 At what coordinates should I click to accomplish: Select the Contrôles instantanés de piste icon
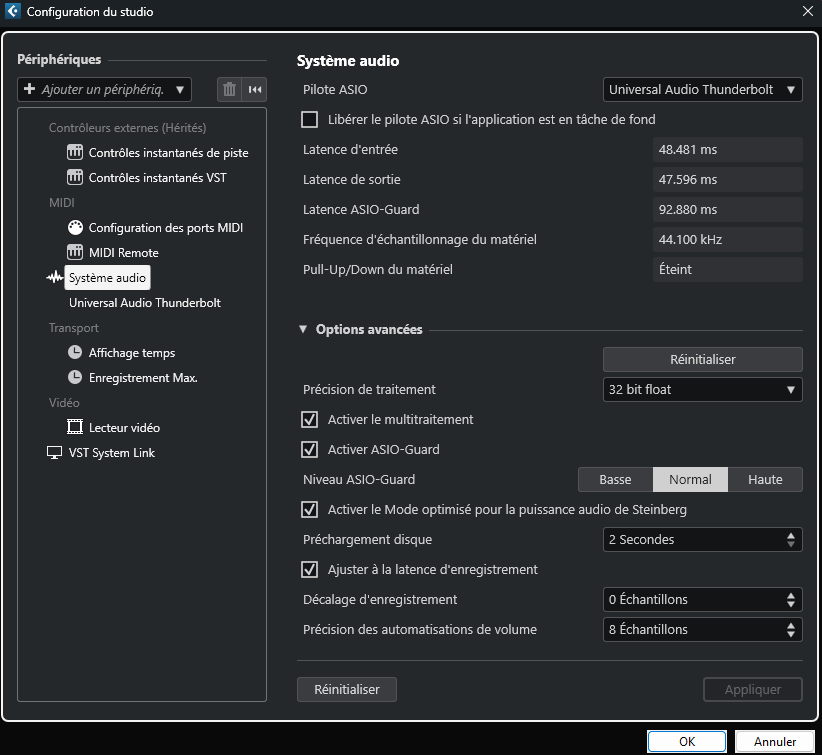click(75, 153)
